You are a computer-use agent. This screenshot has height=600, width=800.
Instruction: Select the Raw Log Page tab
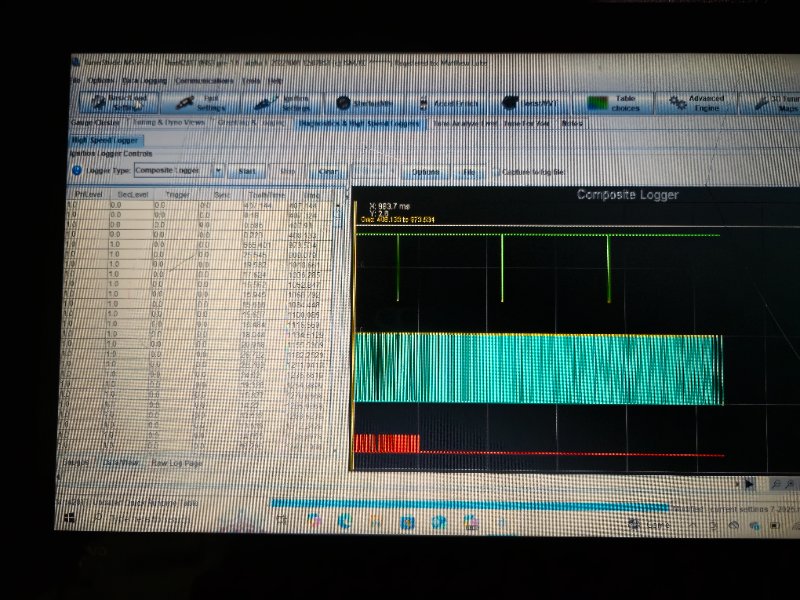tap(178, 464)
